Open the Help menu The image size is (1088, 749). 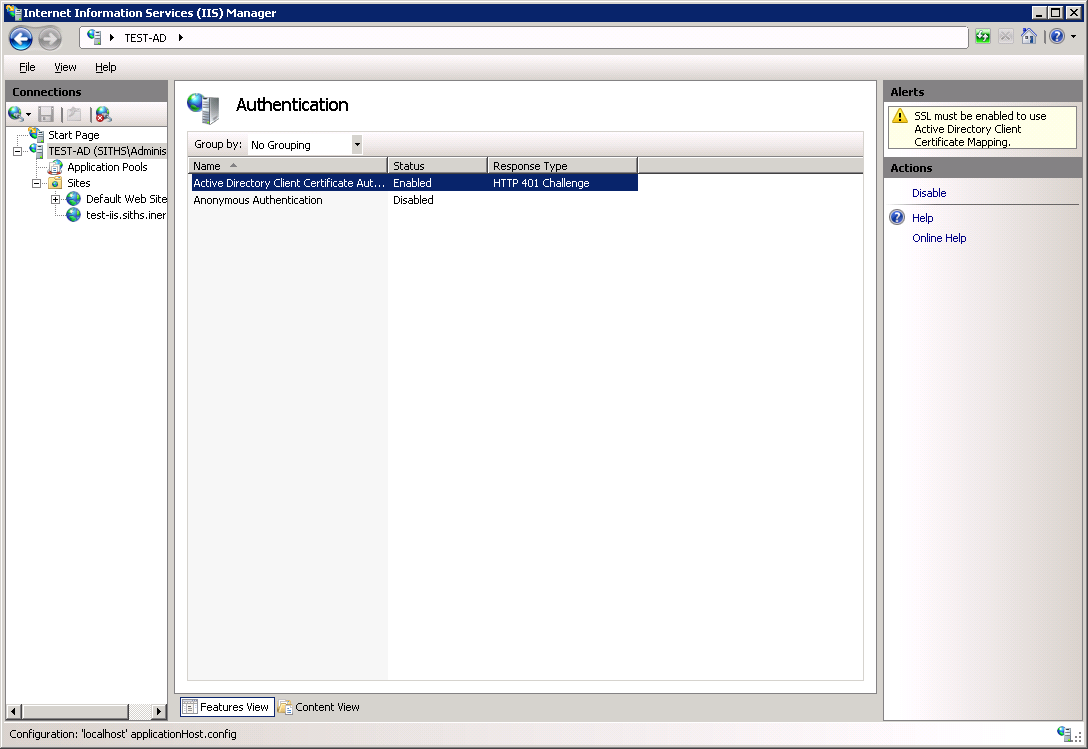pyautogui.click(x=105, y=67)
